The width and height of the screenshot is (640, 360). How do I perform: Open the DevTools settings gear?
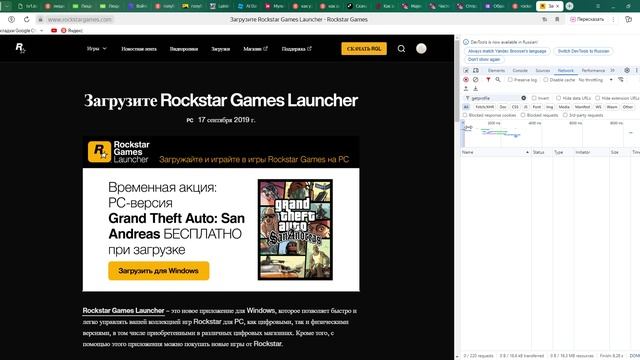tap(627, 71)
